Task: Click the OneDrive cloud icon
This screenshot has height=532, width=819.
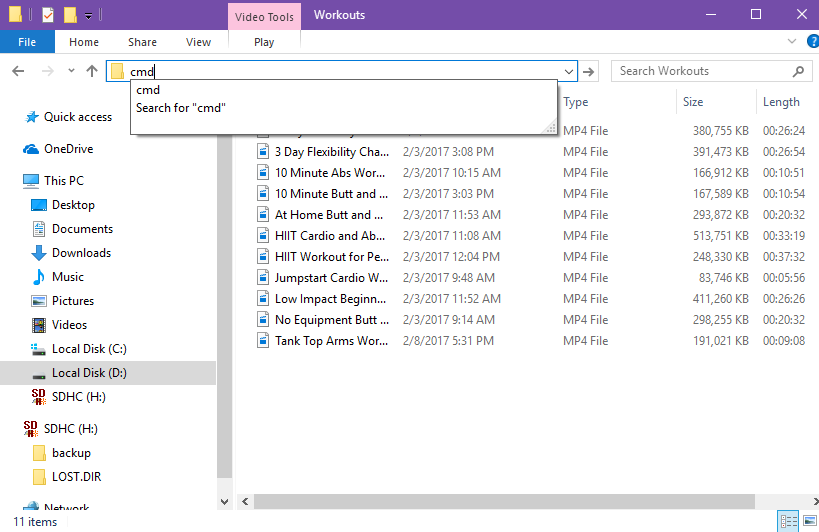Action: tap(31, 149)
